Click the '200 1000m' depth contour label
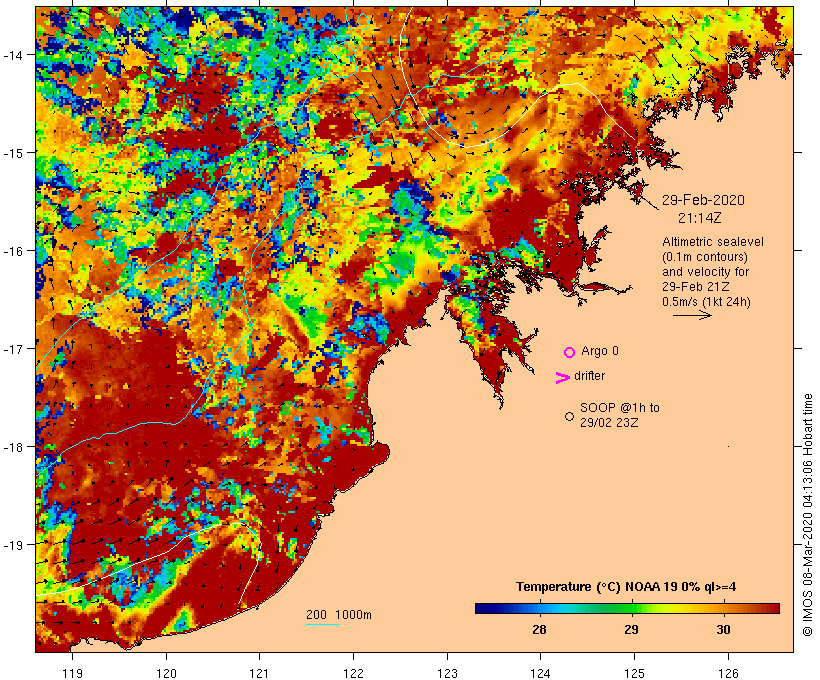This screenshot has height=680, width=820. pyautogui.click(x=339, y=615)
